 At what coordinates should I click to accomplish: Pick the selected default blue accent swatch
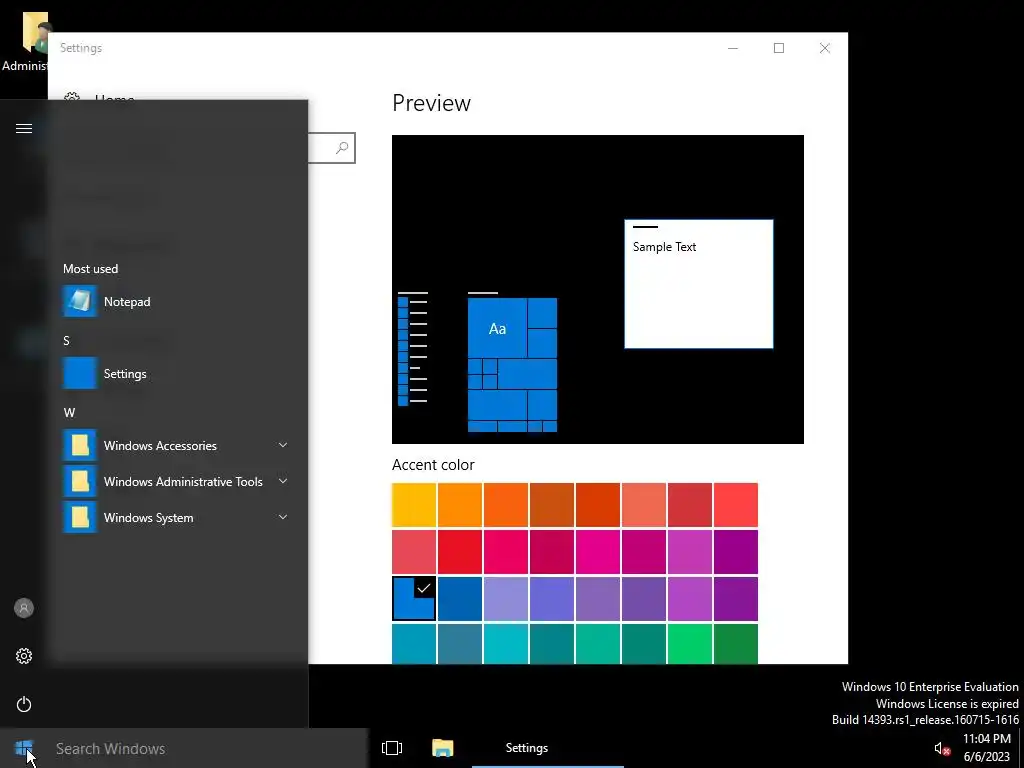click(x=414, y=599)
